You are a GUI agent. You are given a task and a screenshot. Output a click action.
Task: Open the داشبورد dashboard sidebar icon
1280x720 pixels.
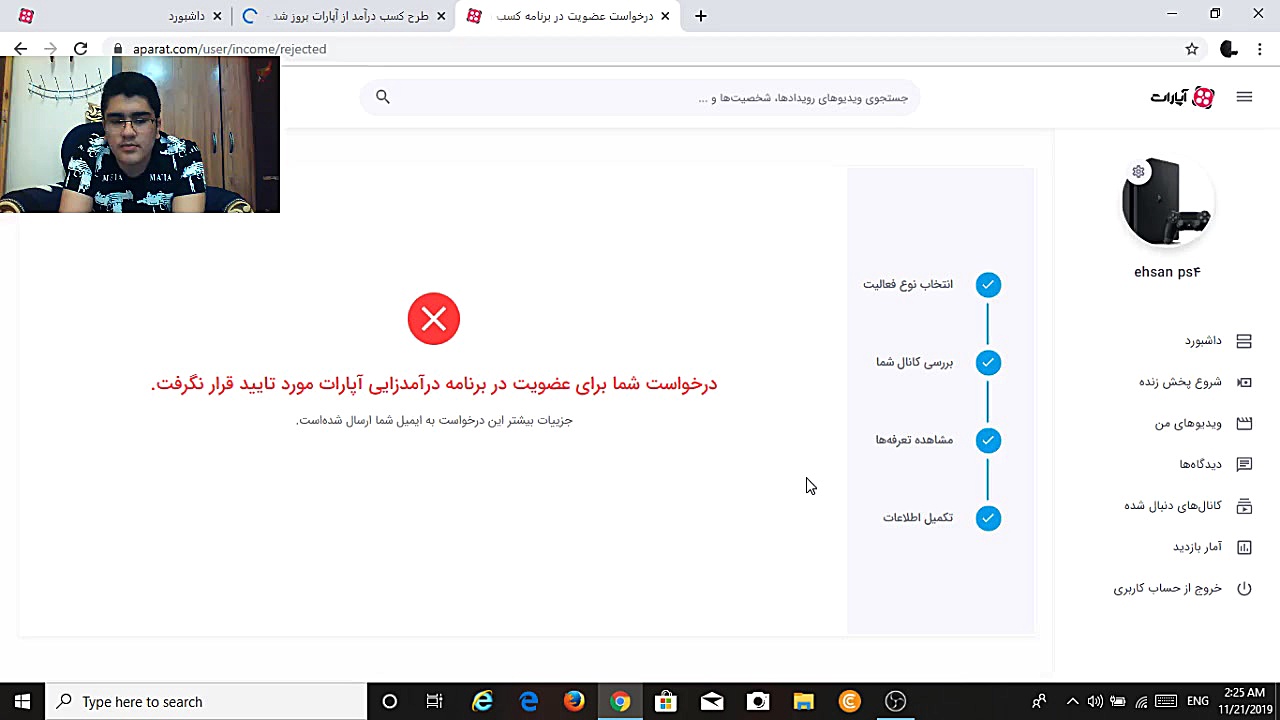[1244, 341]
